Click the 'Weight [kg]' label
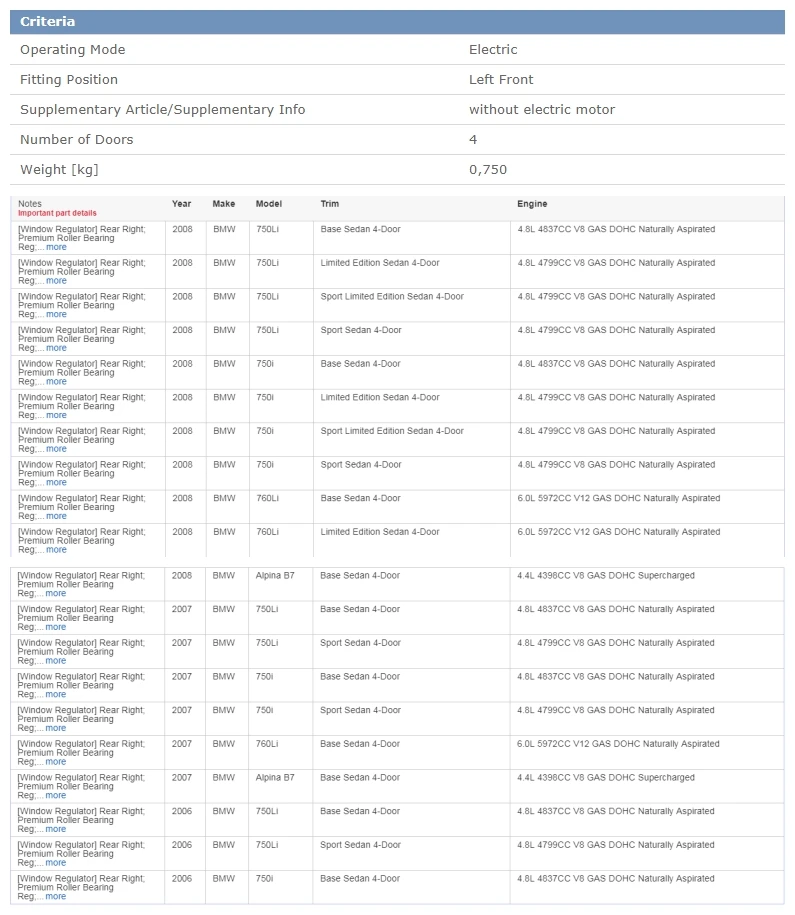The image size is (795, 915). pyautogui.click(x=59, y=170)
